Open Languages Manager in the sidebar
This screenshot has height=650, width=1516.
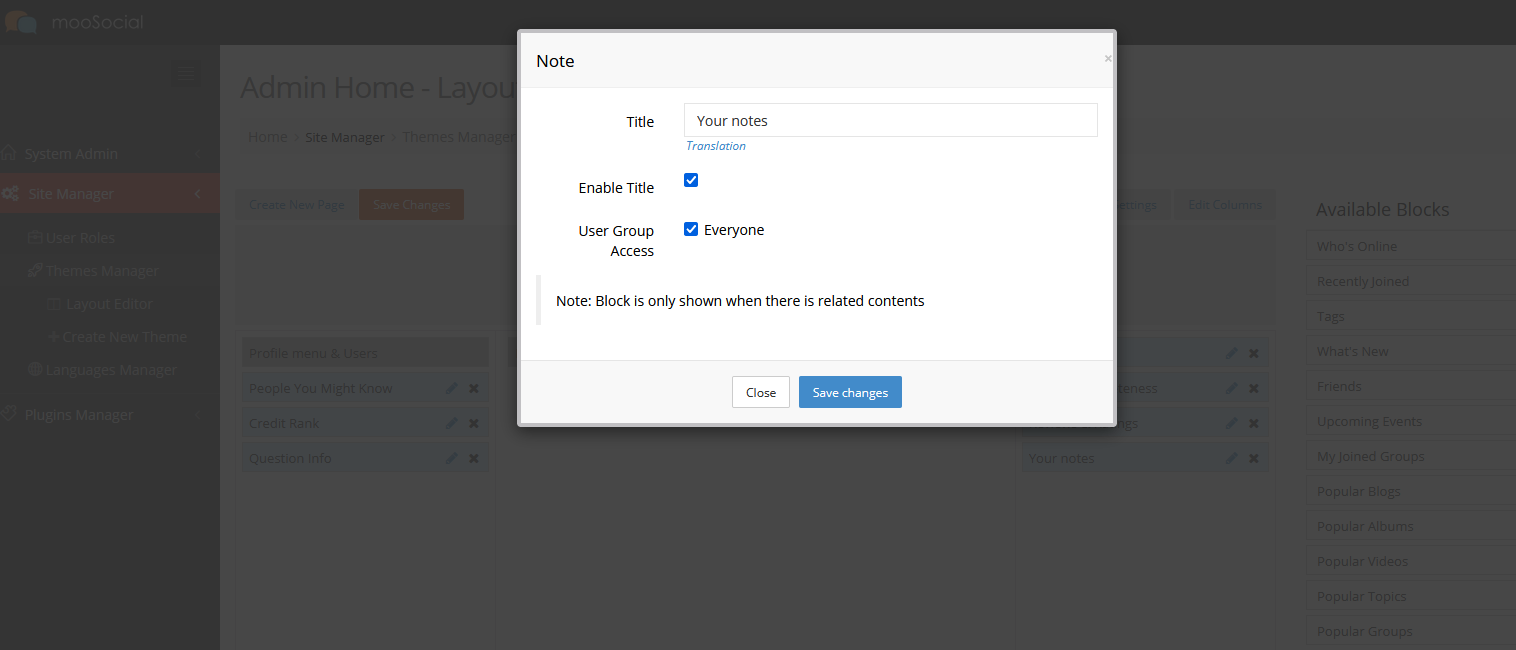(102, 370)
